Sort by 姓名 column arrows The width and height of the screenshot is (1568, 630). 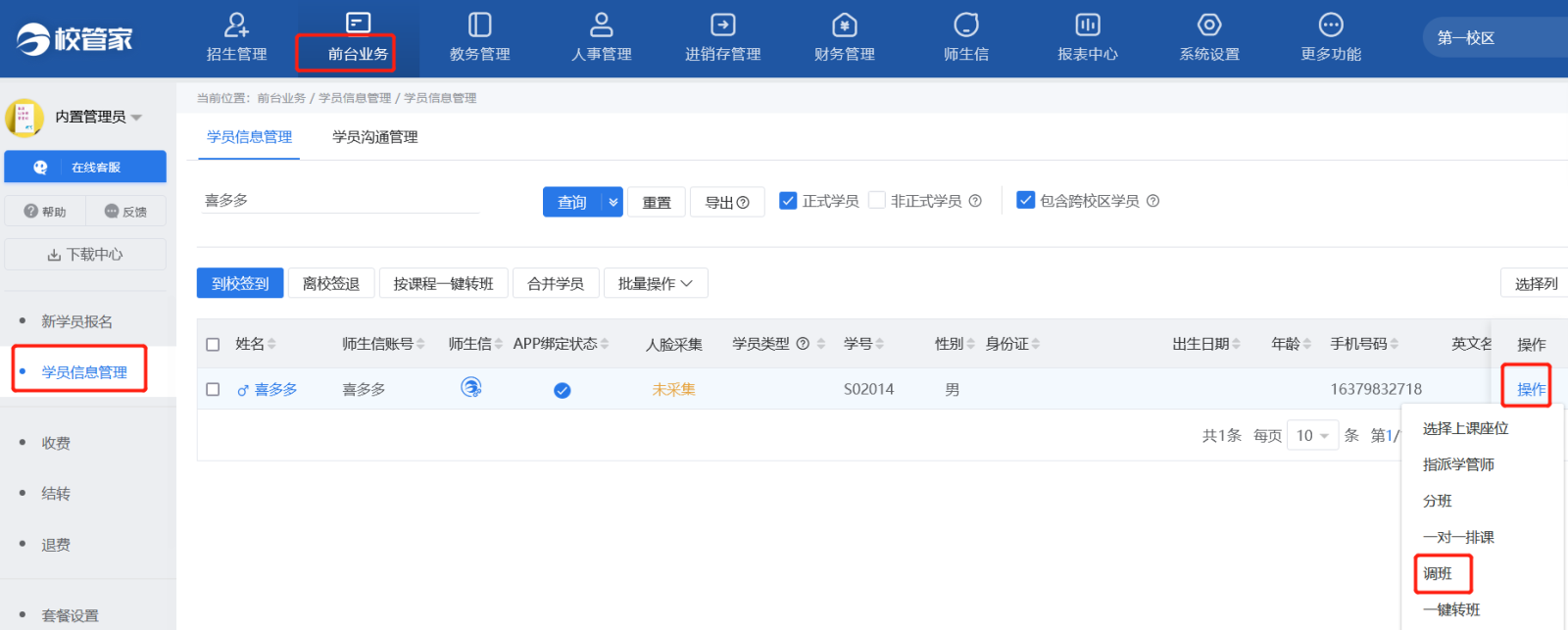click(271, 344)
